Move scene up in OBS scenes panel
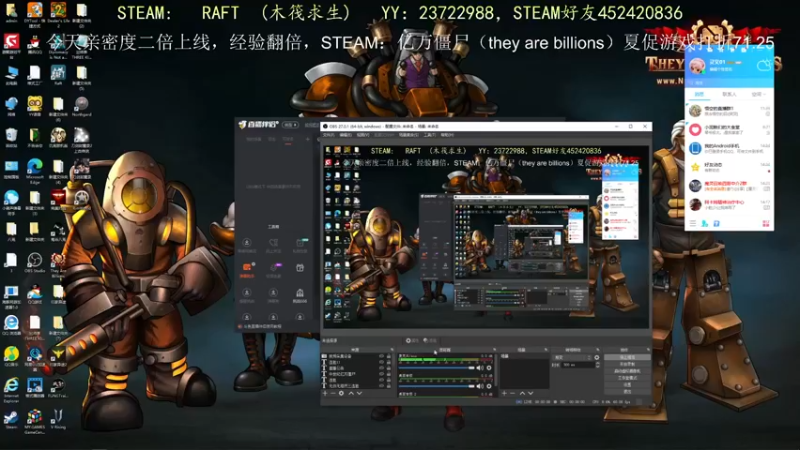800x450 pixels. 522,393
